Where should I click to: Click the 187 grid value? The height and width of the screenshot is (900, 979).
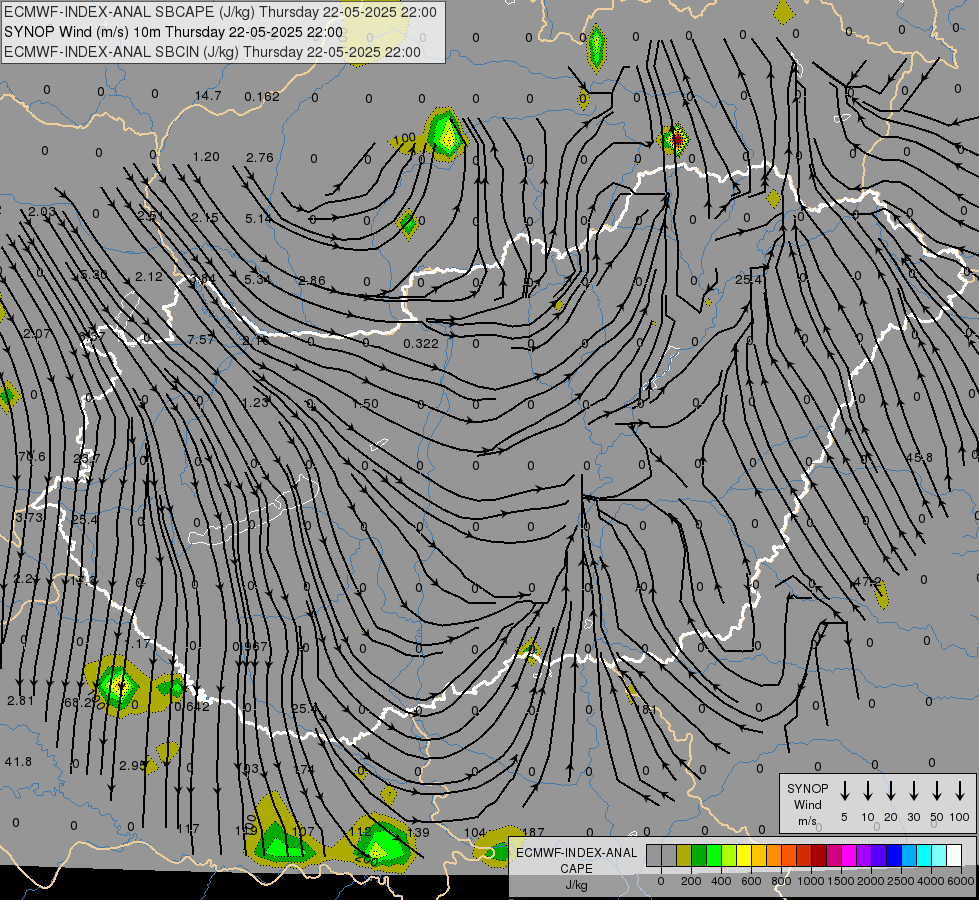(533, 831)
